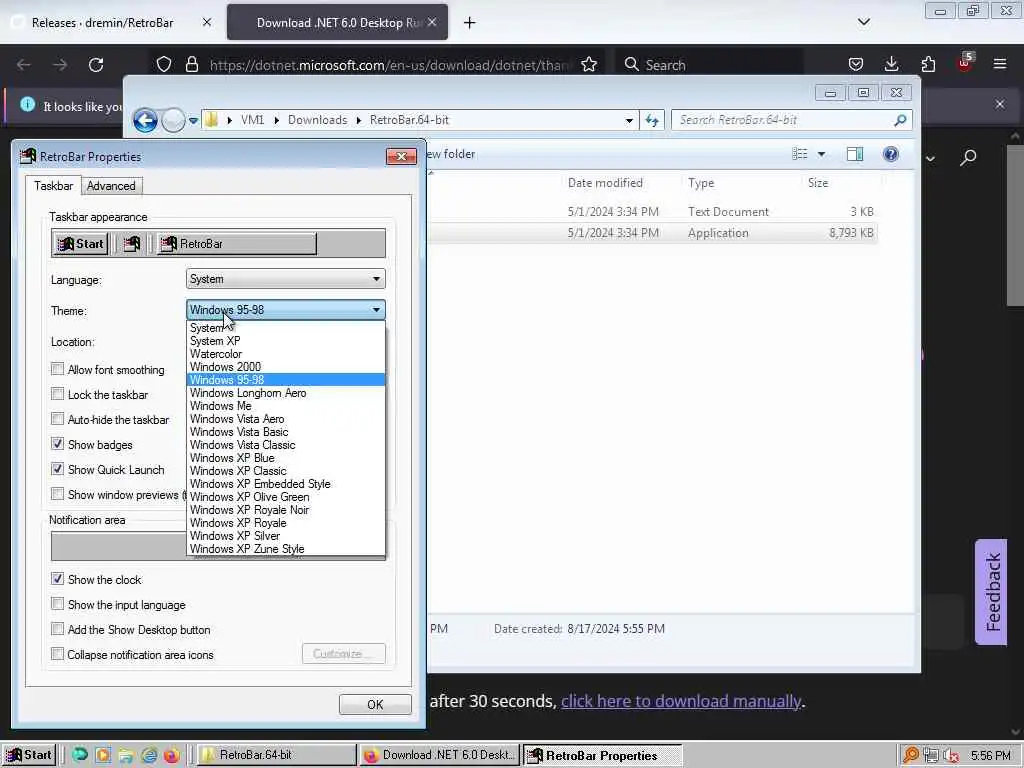This screenshot has width=1024, height=768.
Task: Open the Language dropdown
Action: [285, 279]
